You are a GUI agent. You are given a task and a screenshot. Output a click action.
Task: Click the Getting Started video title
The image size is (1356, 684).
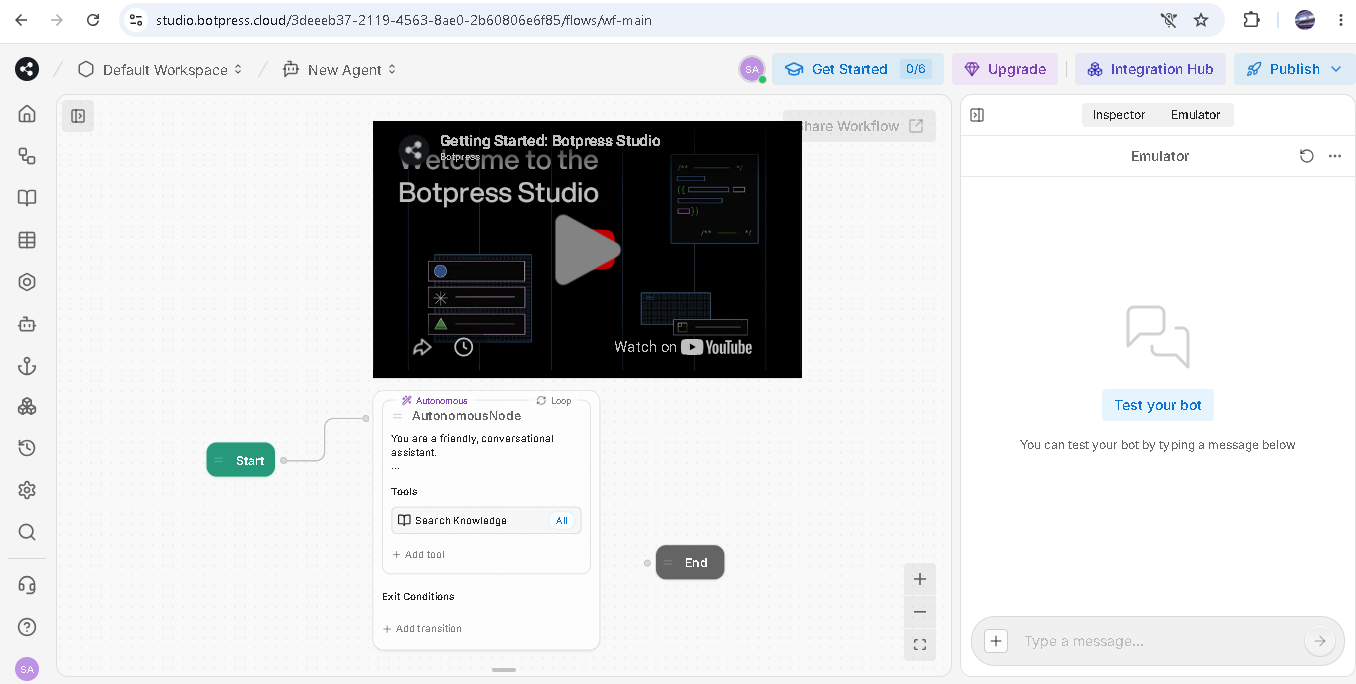(550, 141)
